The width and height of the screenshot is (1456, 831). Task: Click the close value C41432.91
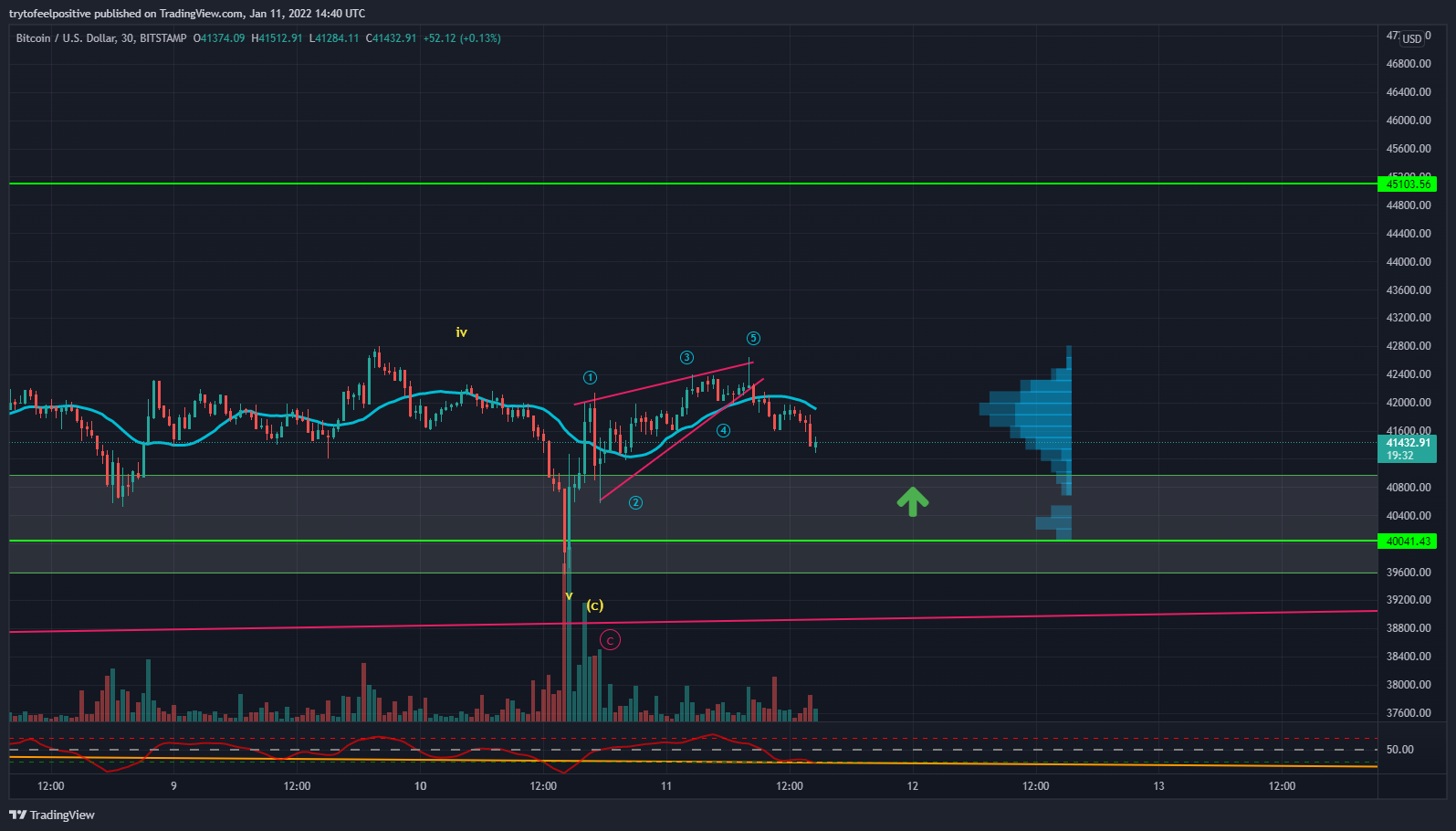pyautogui.click(x=391, y=38)
